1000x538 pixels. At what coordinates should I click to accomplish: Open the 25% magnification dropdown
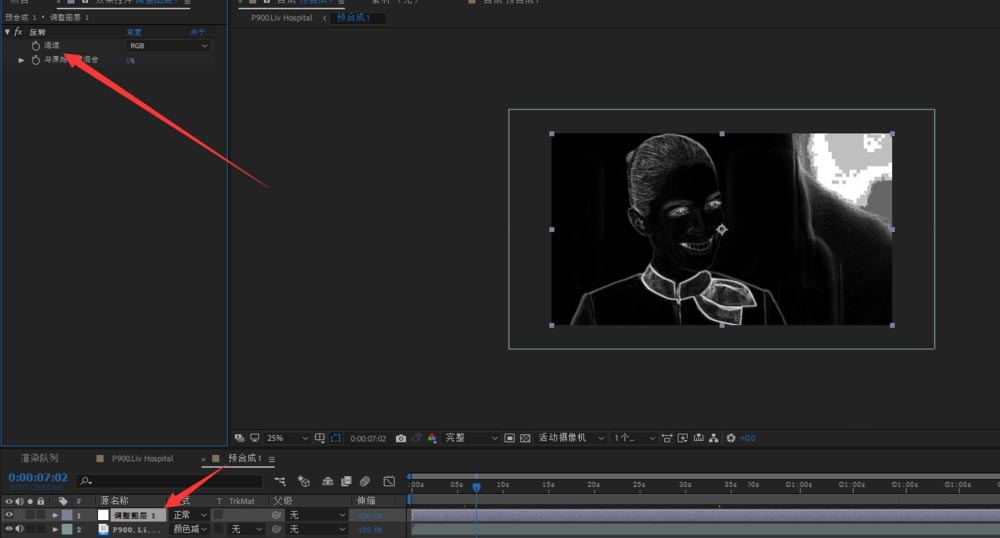click(288, 438)
